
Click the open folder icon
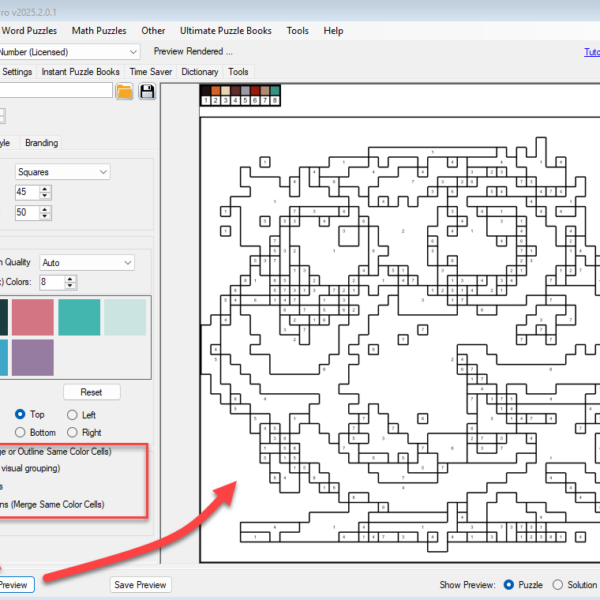coord(124,92)
